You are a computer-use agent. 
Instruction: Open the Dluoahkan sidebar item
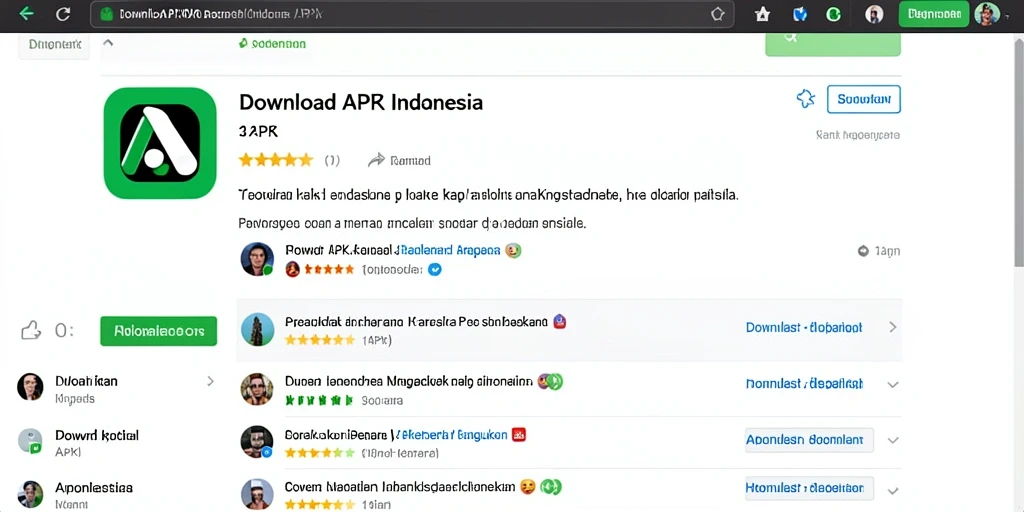(x=118, y=388)
